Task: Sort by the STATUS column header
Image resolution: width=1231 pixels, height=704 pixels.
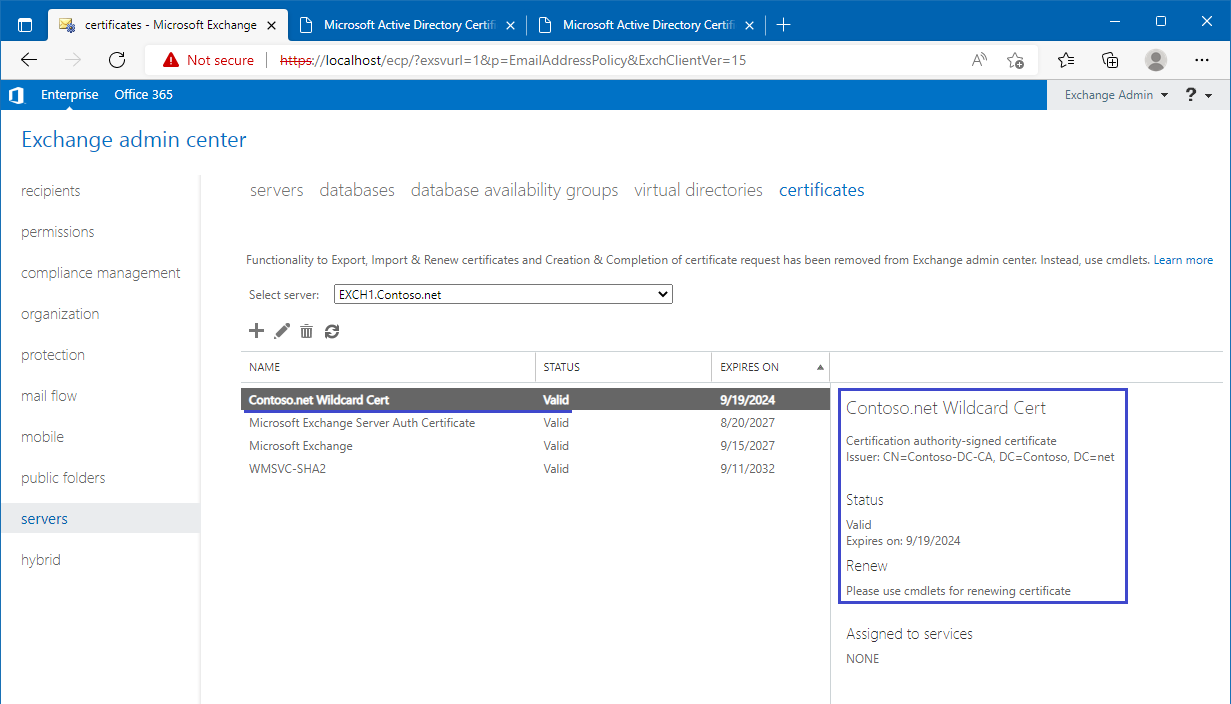Action: click(624, 367)
